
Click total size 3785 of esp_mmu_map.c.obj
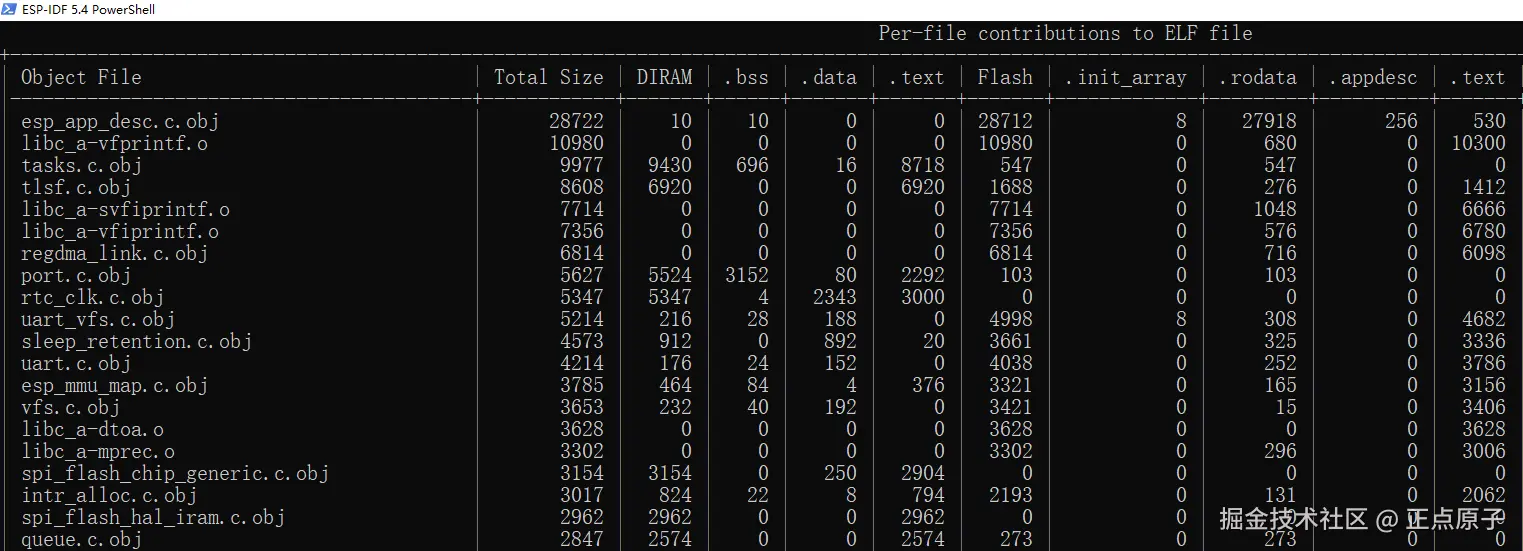[x=582, y=385]
